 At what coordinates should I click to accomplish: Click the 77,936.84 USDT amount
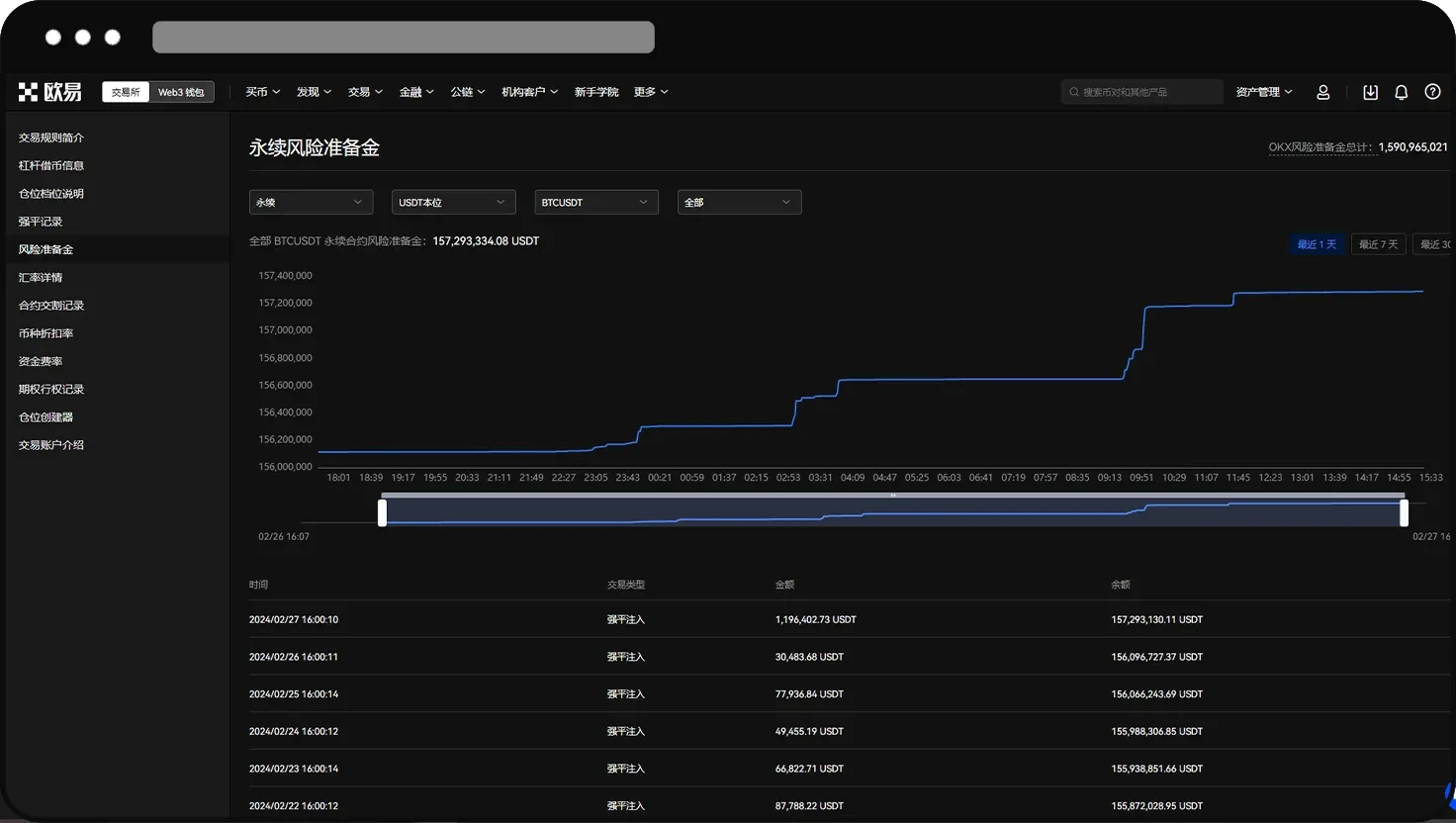[x=809, y=694]
